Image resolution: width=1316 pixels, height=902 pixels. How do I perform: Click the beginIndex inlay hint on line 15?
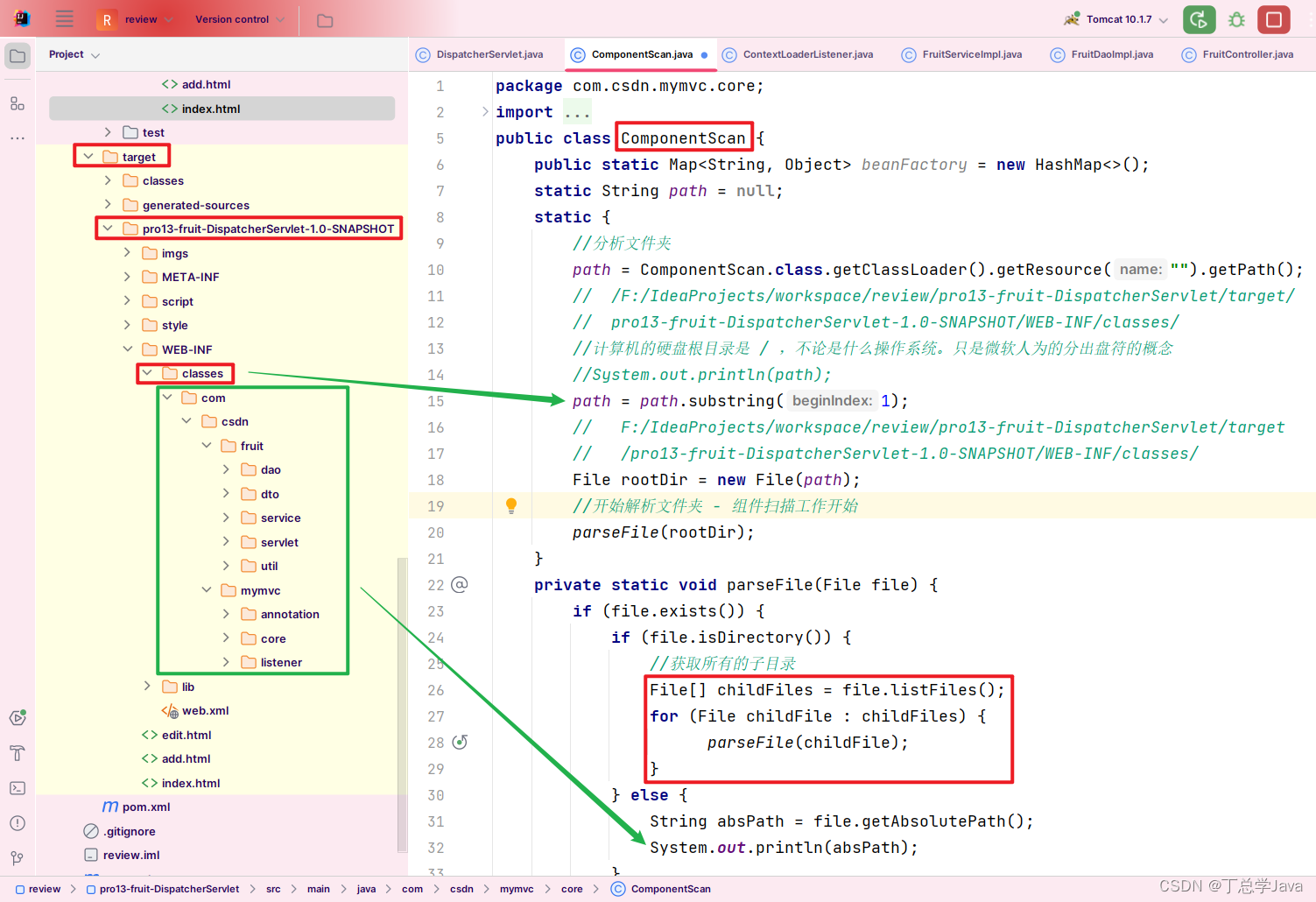pos(832,400)
